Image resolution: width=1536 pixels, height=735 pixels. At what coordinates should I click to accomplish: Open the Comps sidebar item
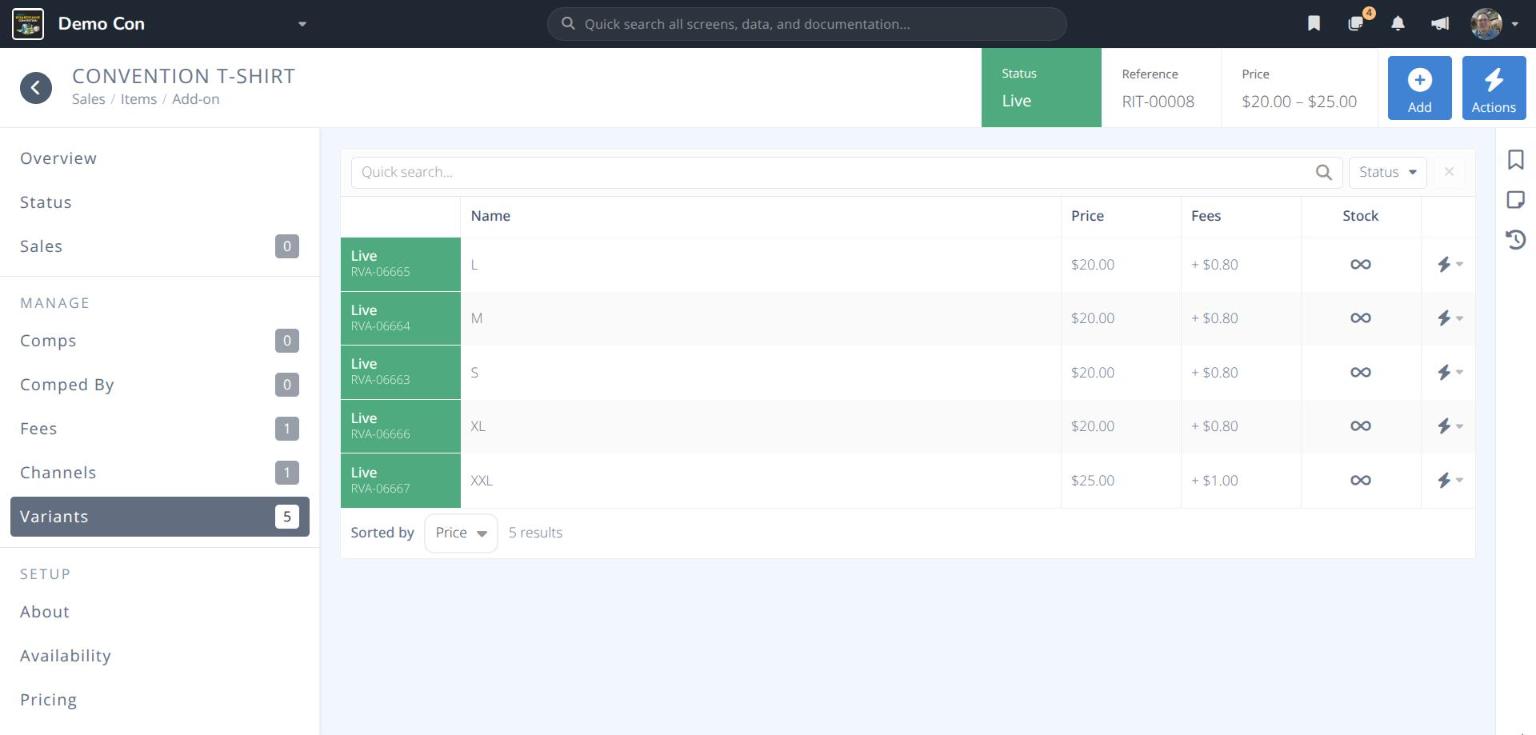click(160, 341)
